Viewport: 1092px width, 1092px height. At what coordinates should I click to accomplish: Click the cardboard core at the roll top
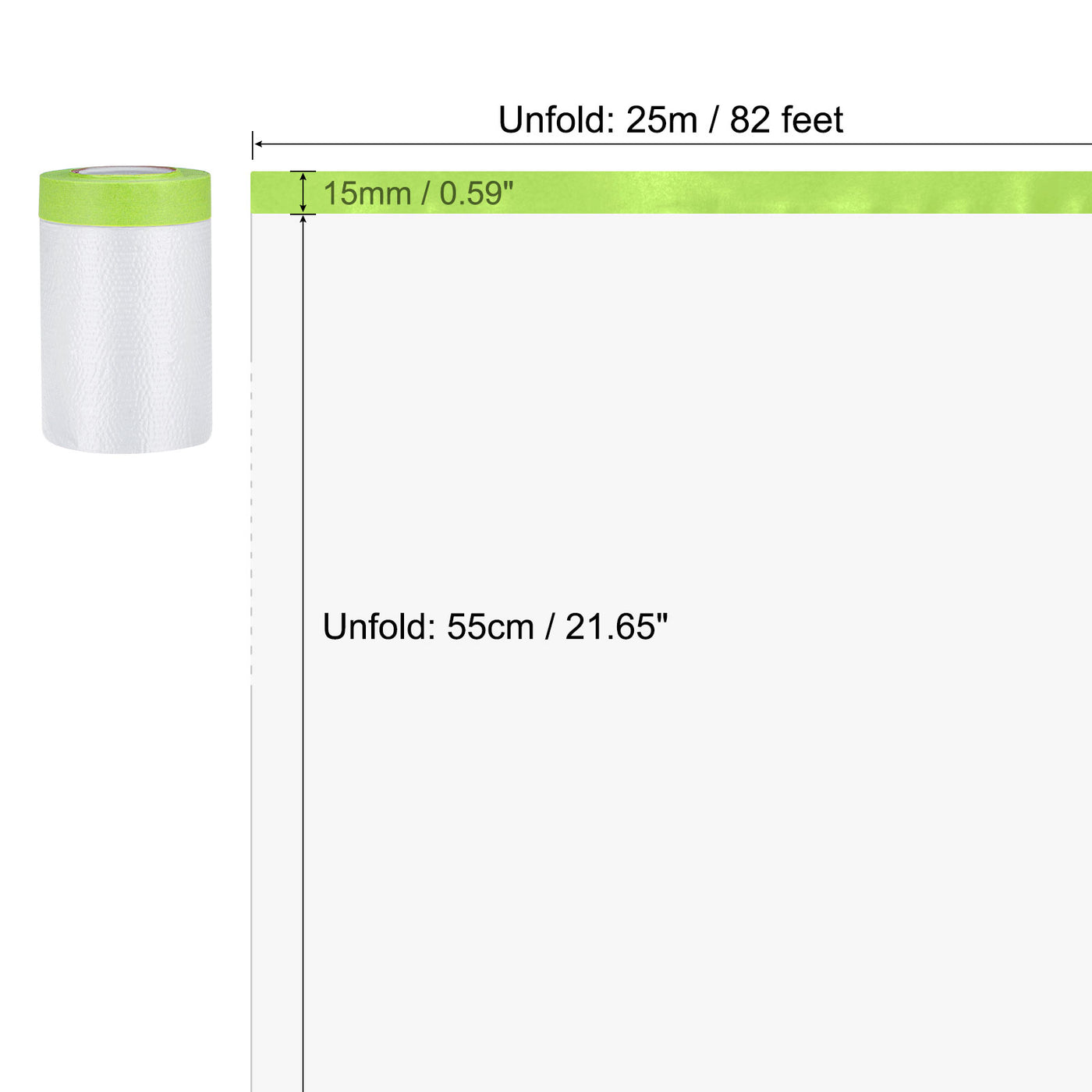(x=125, y=171)
